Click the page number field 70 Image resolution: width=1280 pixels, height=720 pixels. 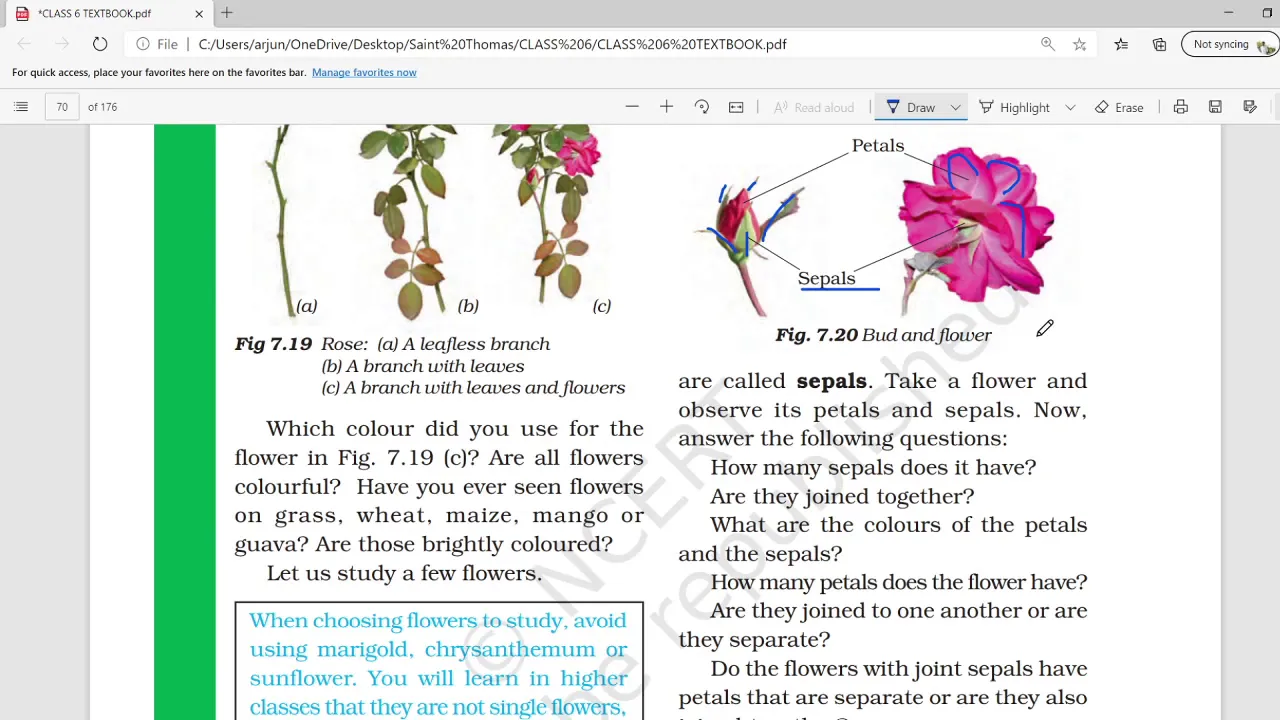coord(62,107)
